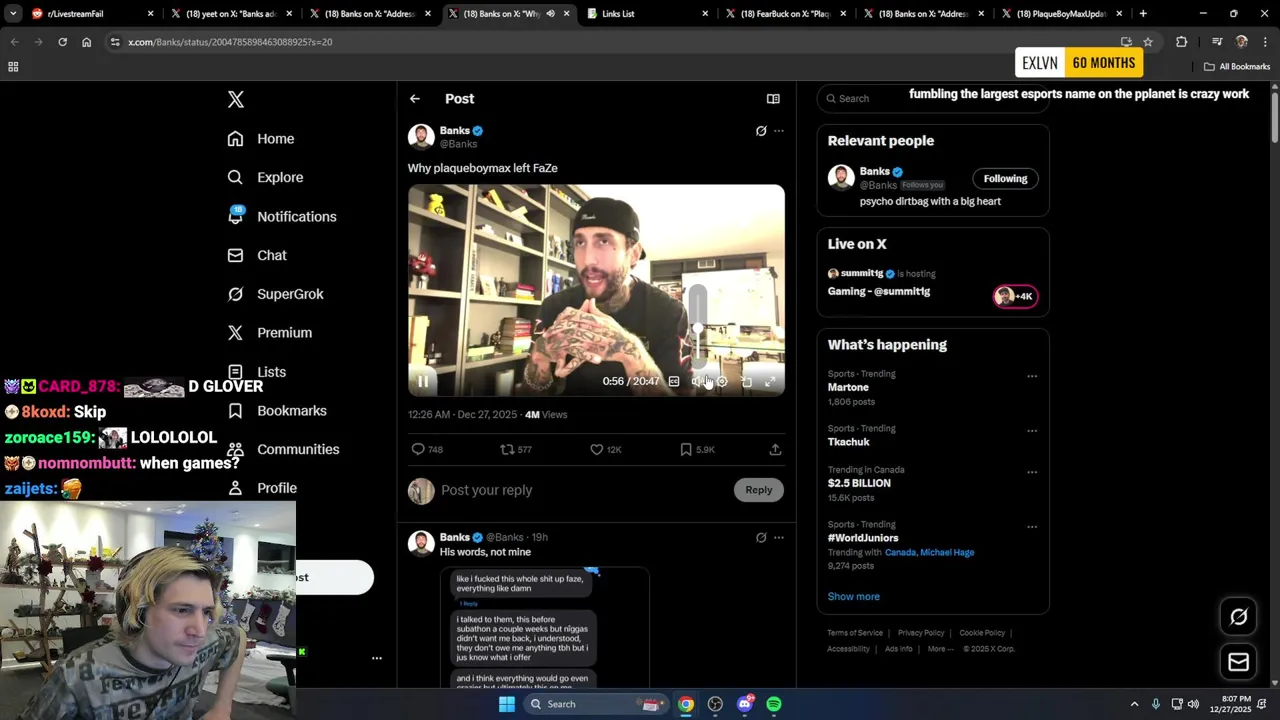1280x720 pixels.
Task: Switch to the PlaqueBoyMaxUpdate tab
Action: [1062, 14]
